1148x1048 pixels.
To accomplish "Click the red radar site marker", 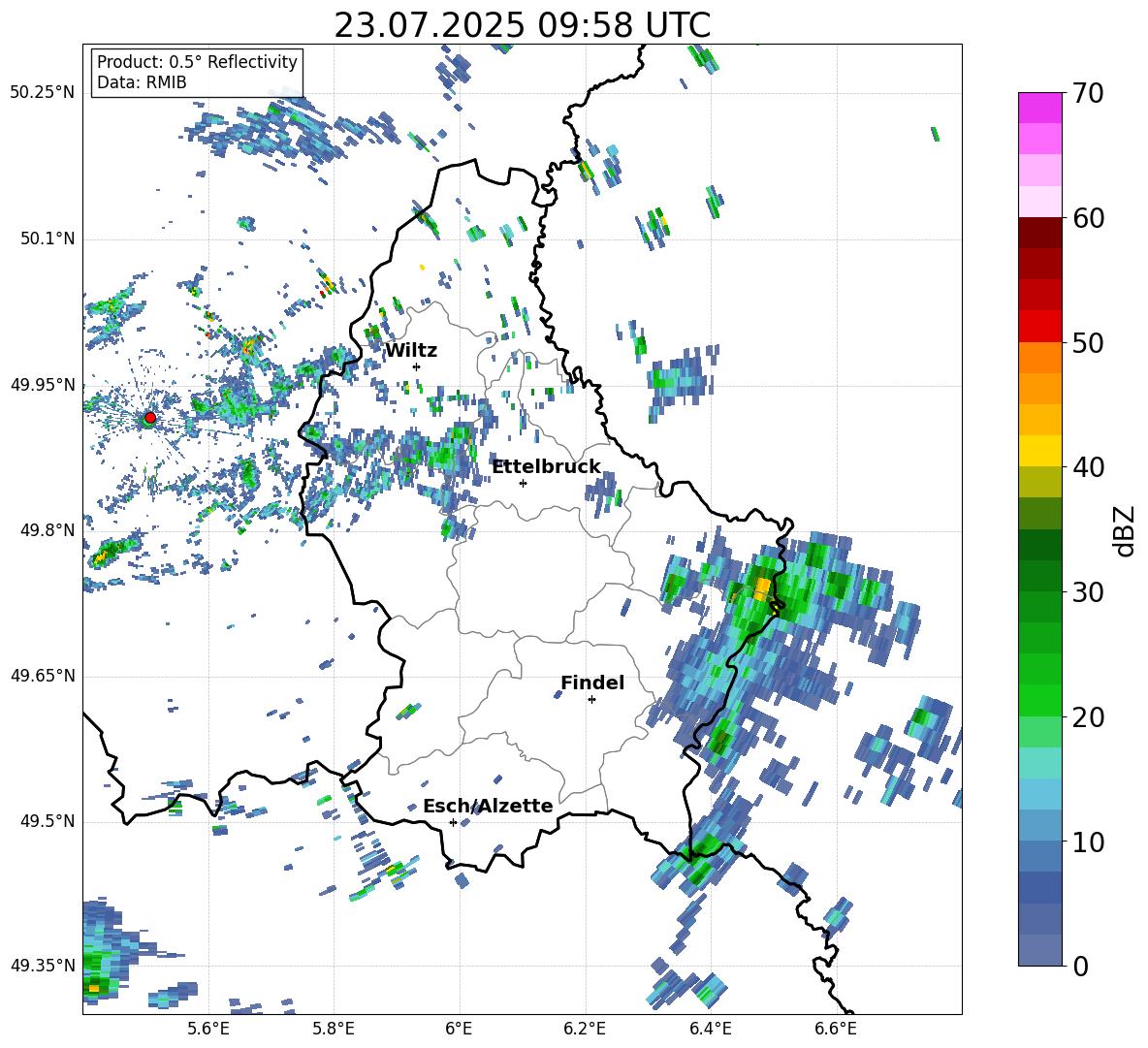I will pos(150,418).
